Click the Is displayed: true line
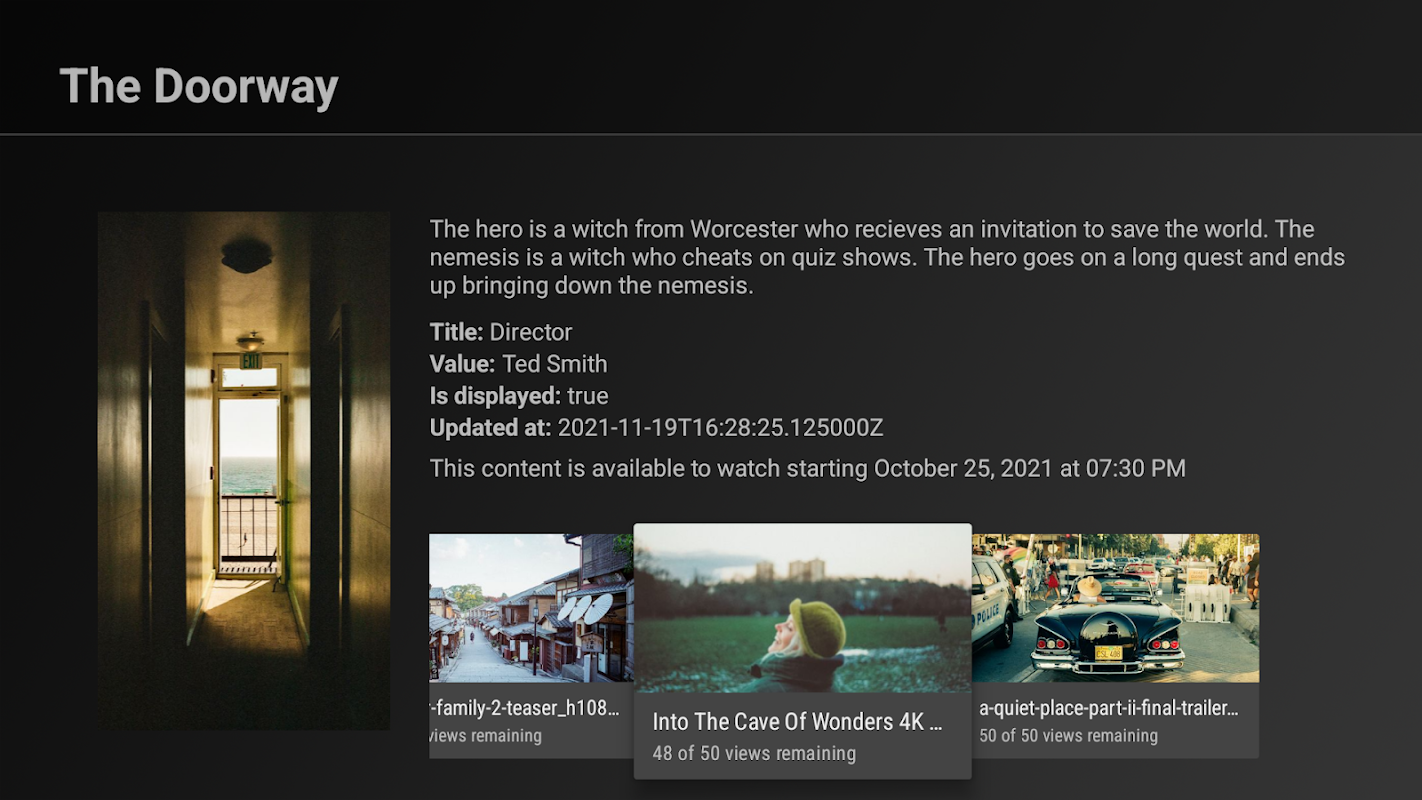The width and height of the screenshot is (1422, 800). [519, 396]
